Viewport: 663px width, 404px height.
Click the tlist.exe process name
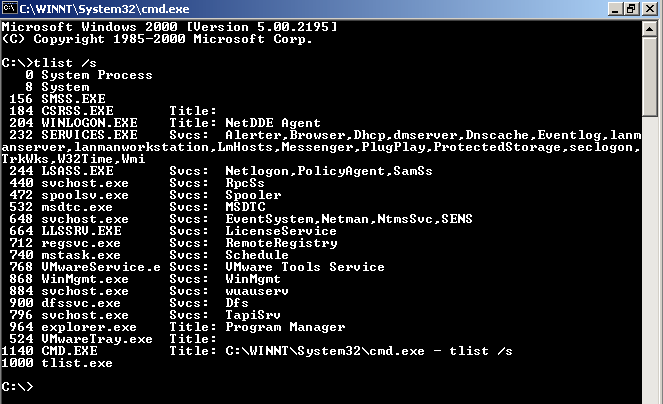(77, 363)
